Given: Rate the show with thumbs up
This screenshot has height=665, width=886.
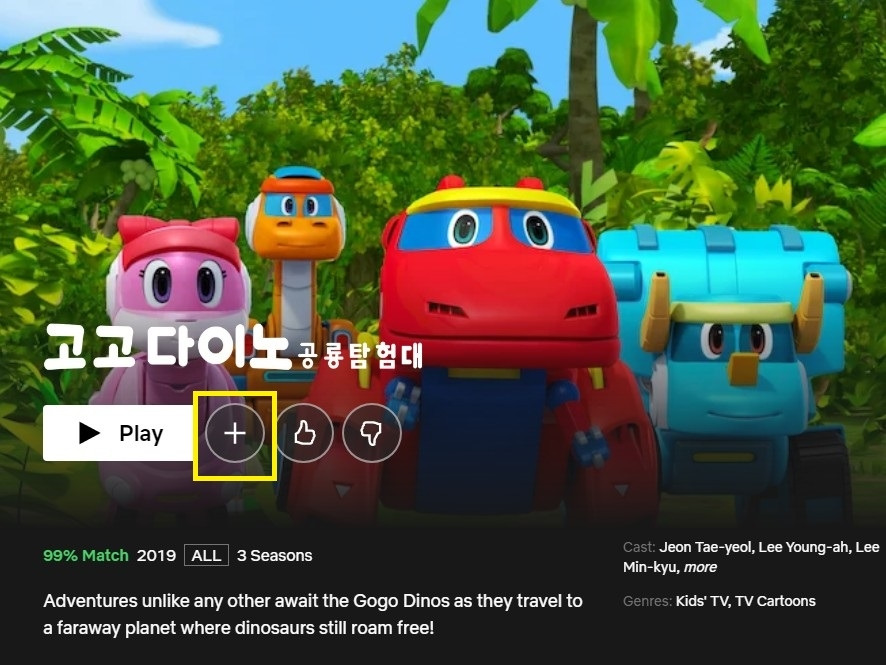Looking at the screenshot, I should (x=304, y=433).
